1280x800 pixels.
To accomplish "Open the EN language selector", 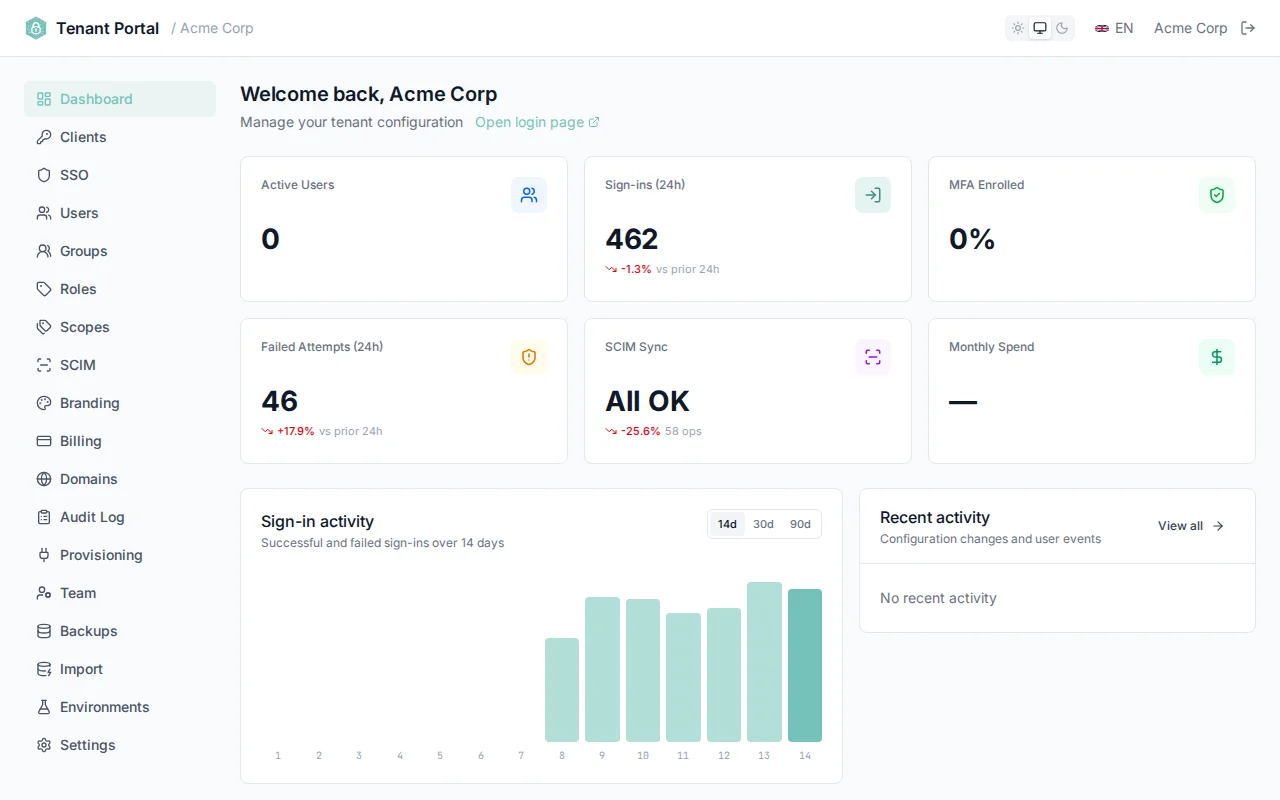I will [x=1114, y=28].
